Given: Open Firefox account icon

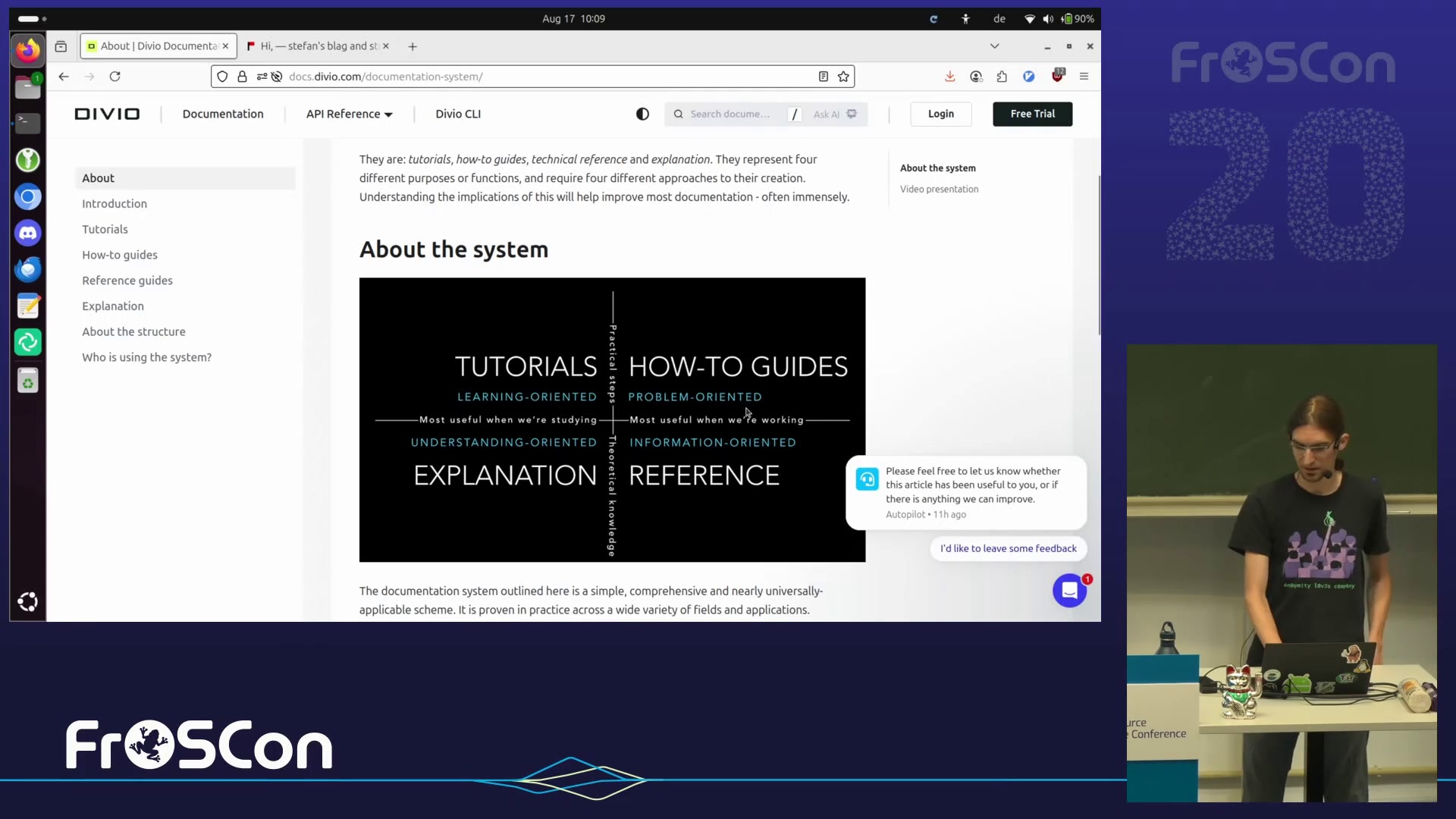Looking at the screenshot, I should (x=976, y=77).
